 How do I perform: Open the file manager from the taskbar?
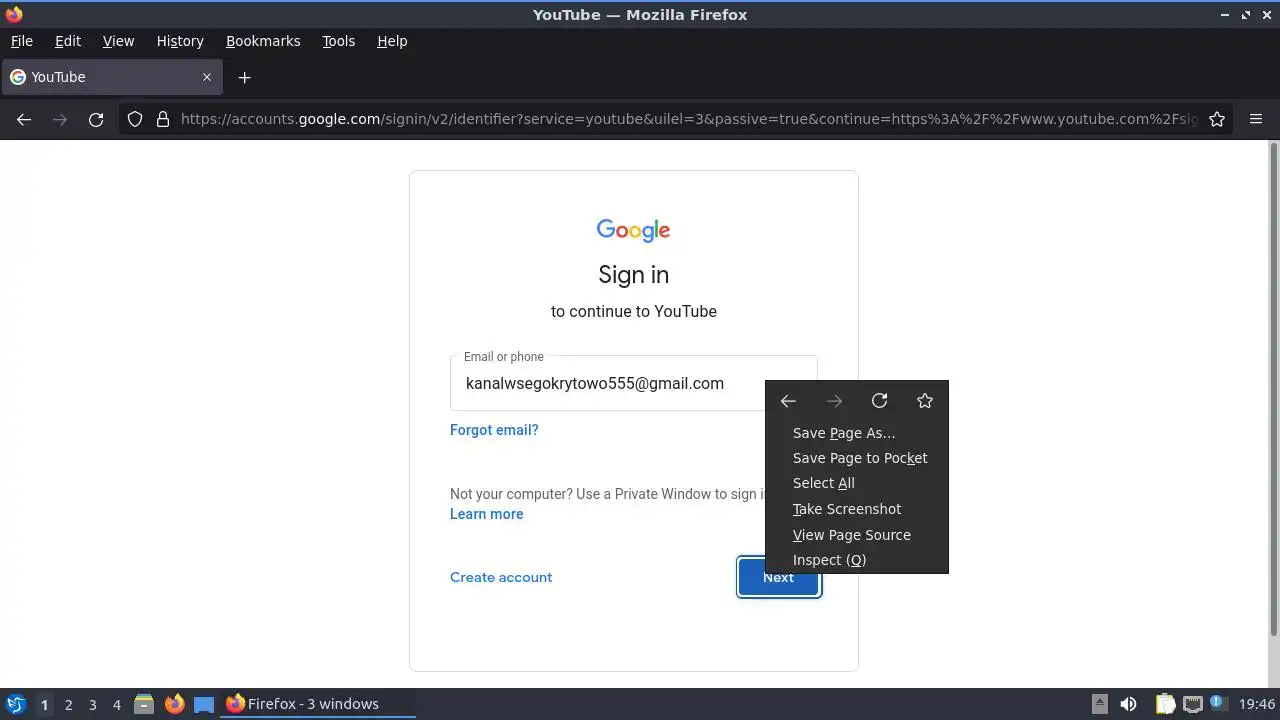(144, 704)
